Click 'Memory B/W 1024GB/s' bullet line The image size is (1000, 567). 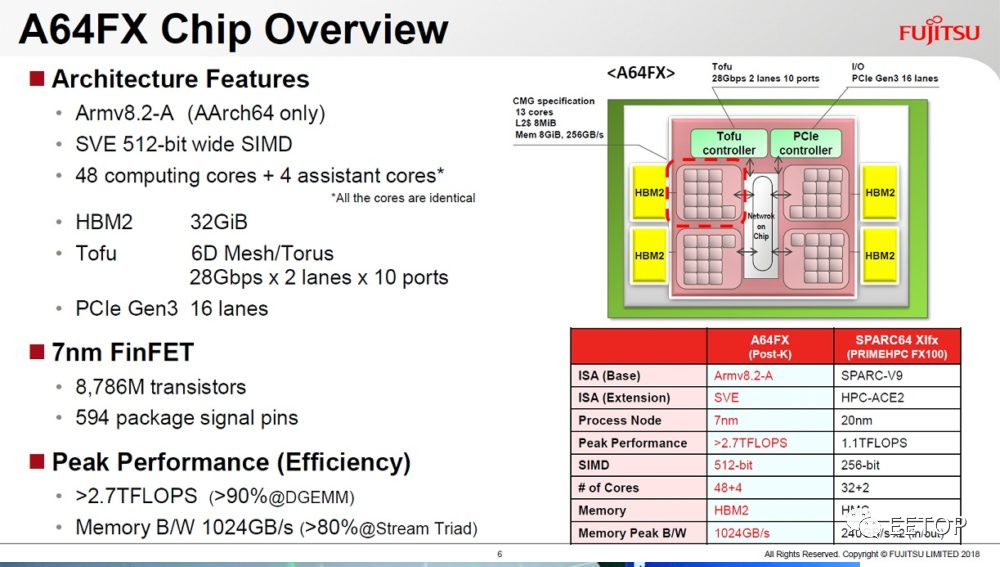276,528
